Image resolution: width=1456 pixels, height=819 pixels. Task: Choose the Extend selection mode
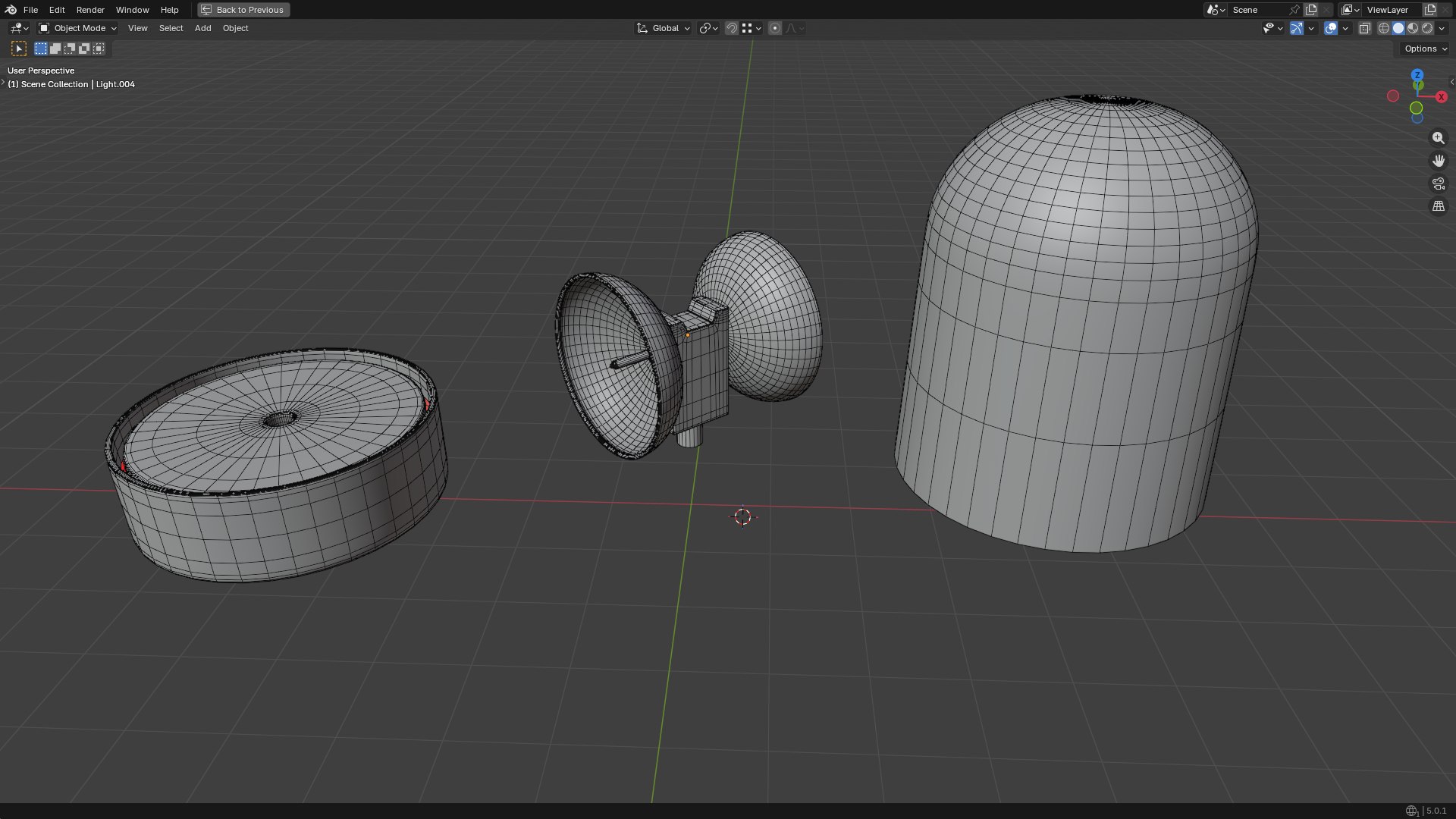55,49
